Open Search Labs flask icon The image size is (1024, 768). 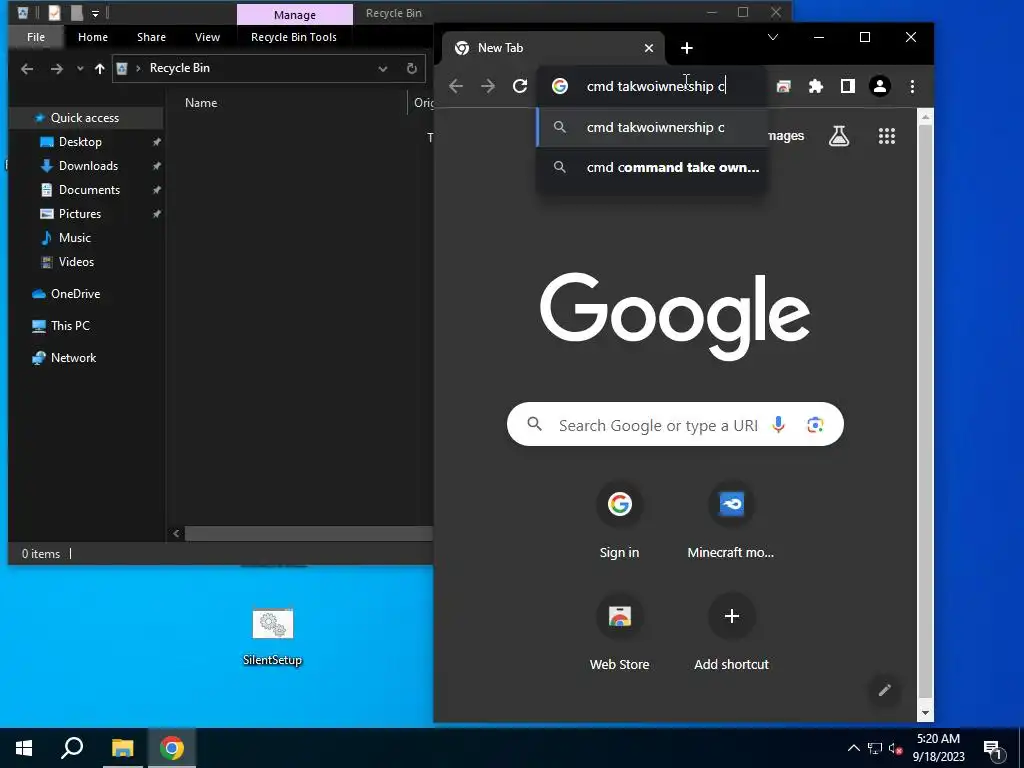(839, 136)
